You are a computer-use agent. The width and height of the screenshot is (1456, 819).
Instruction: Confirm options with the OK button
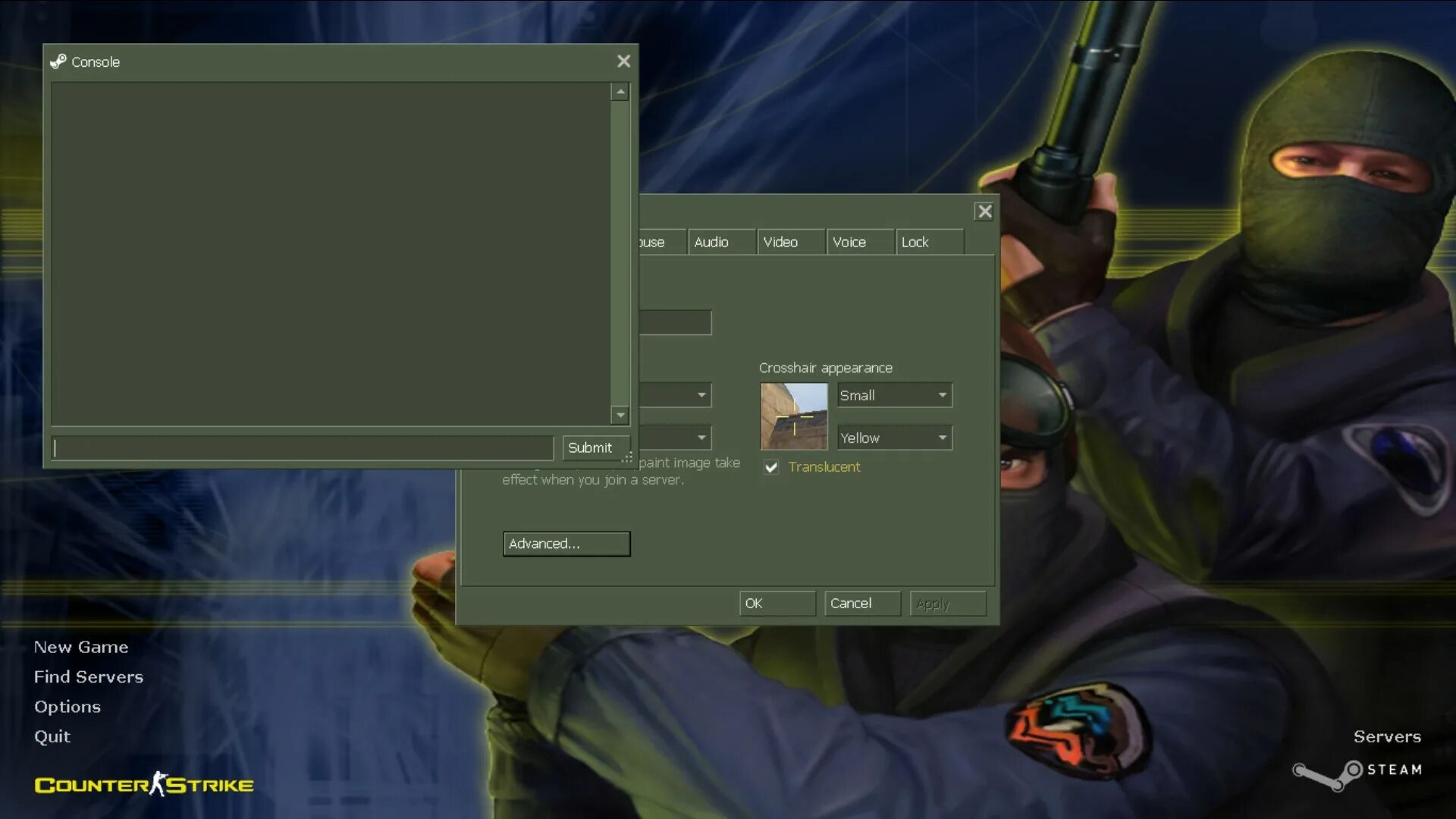point(777,604)
